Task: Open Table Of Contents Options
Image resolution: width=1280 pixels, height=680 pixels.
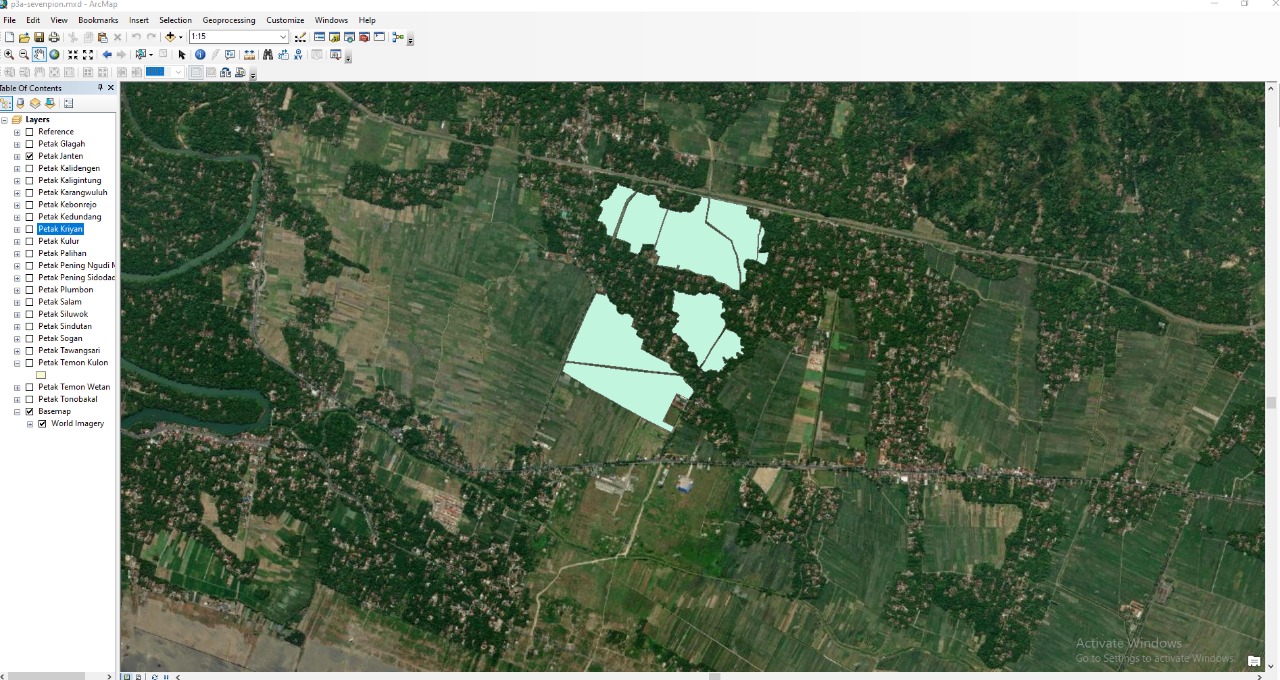Action: coord(68,103)
